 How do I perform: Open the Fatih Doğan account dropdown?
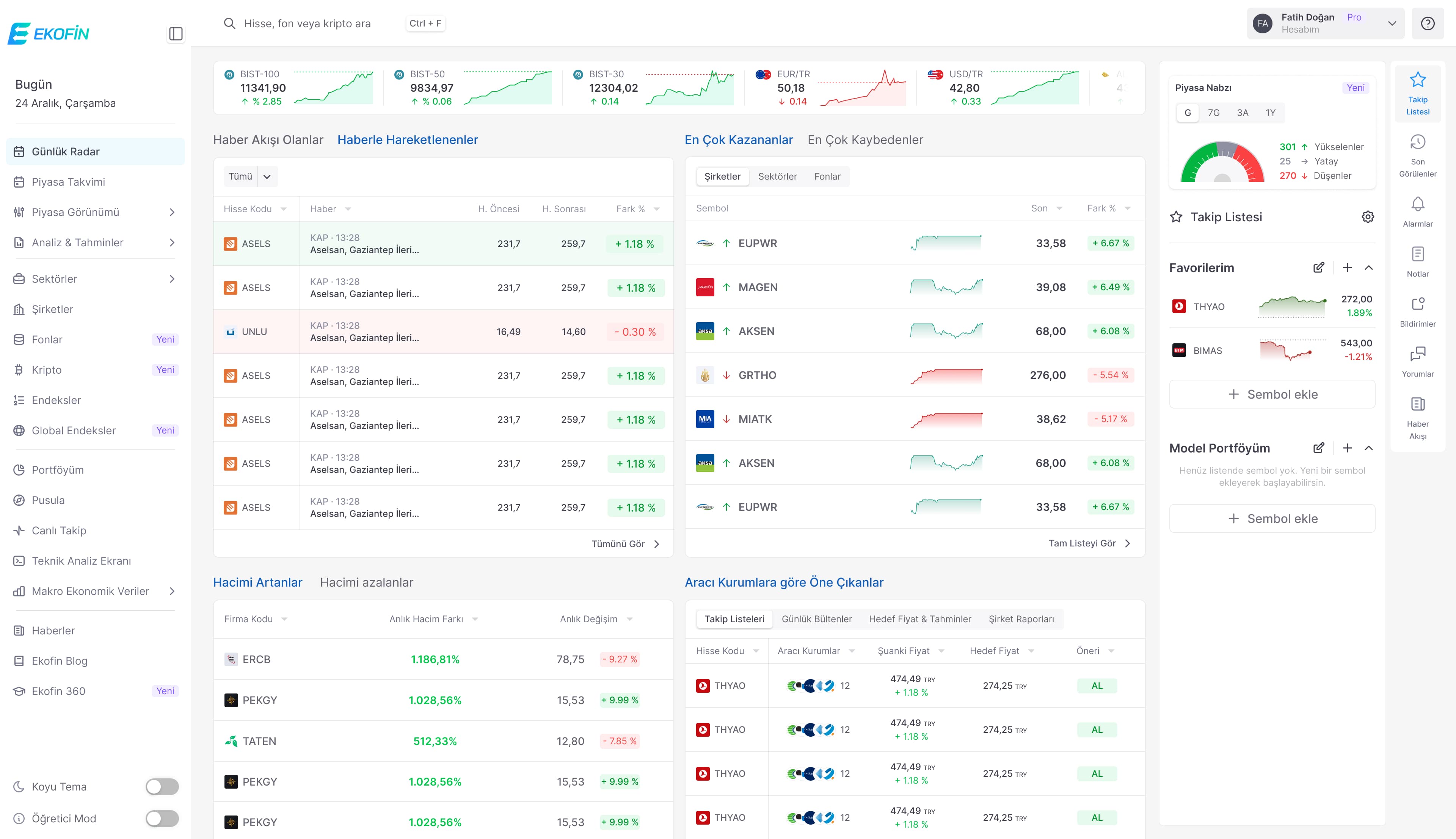tap(1325, 23)
